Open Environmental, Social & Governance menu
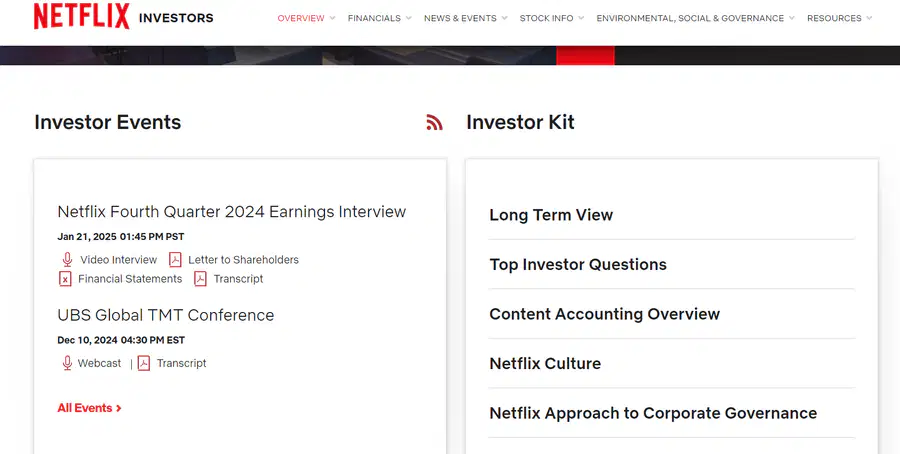Screen dimensions: 900x454 [690, 18]
